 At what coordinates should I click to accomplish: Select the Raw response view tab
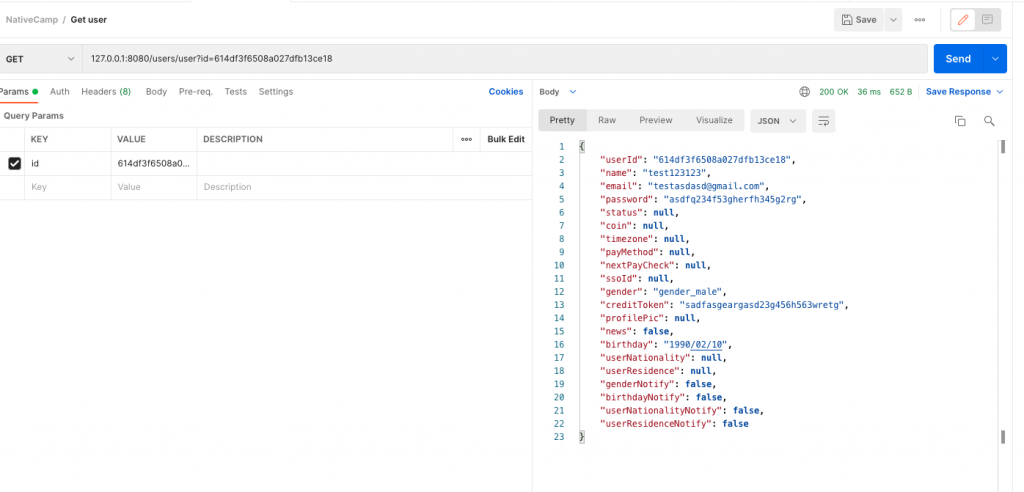pos(607,121)
